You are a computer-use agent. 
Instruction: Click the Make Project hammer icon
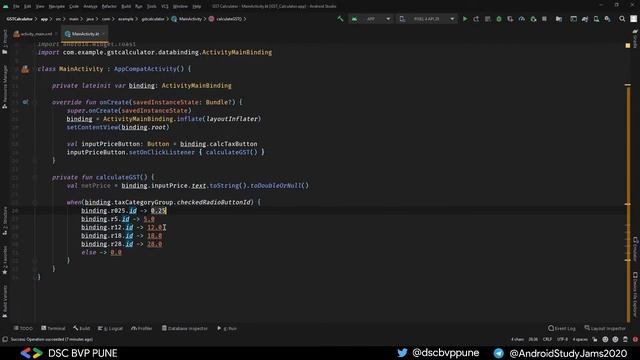pyautogui.click(x=340, y=19)
